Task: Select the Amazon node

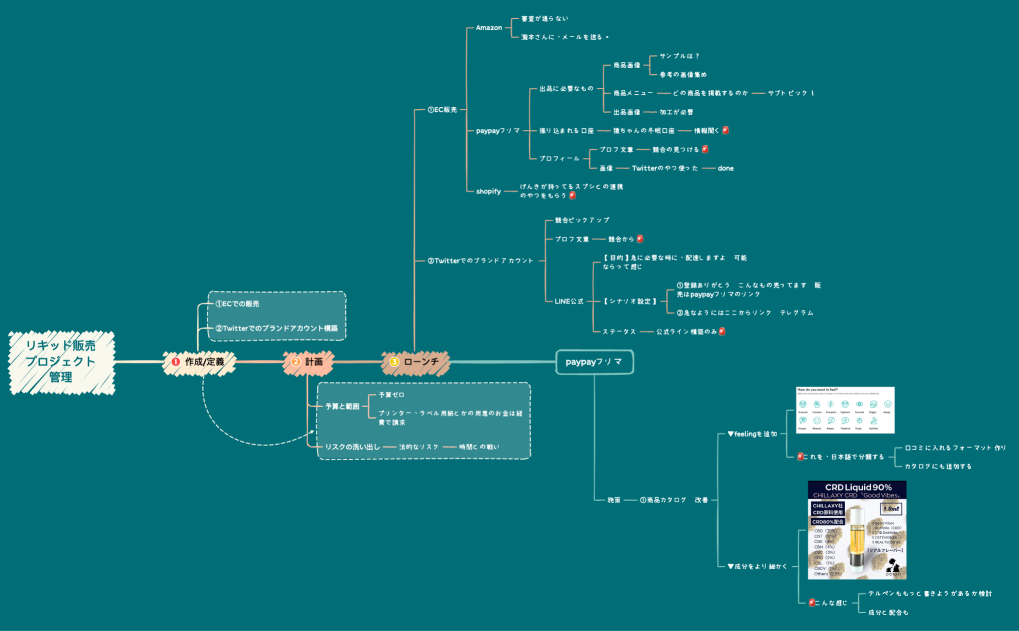Action: pyautogui.click(x=489, y=27)
